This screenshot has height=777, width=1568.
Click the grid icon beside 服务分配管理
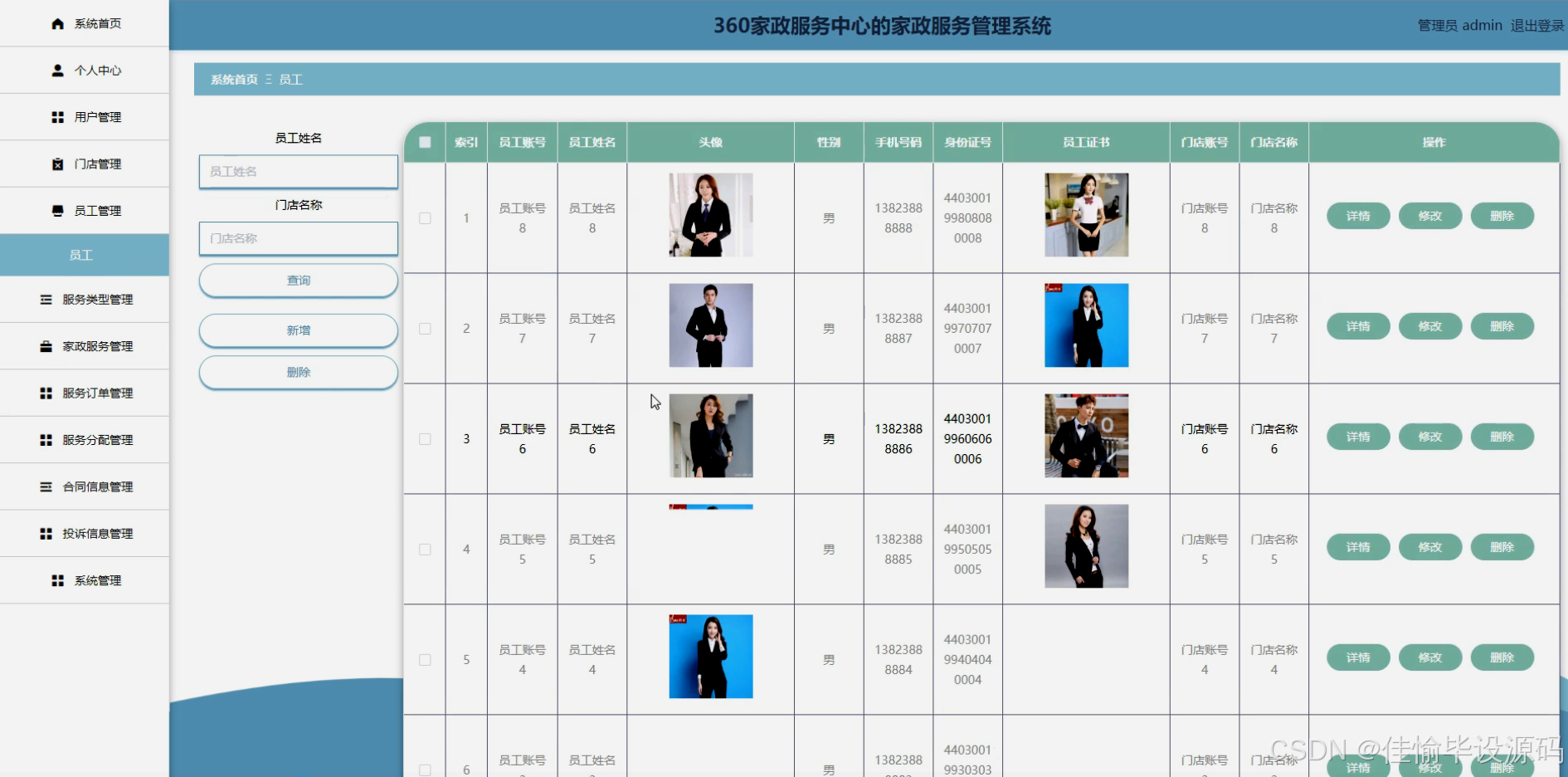point(46,440)
